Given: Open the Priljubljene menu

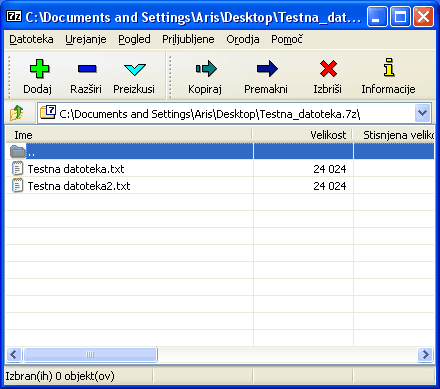Looking at the screenshot, I should [188, 39].
